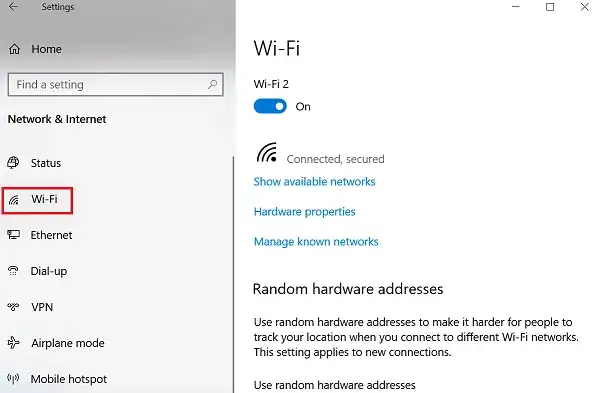Screen dimensions: 597x393
Task: Click the Dial-up phone icon
Action: coord(13,271)
